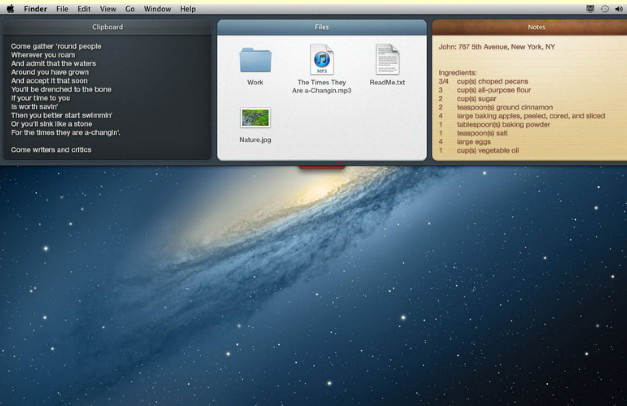Open the File menu
This screenshot has height=406, width=627.
point(62,8)
